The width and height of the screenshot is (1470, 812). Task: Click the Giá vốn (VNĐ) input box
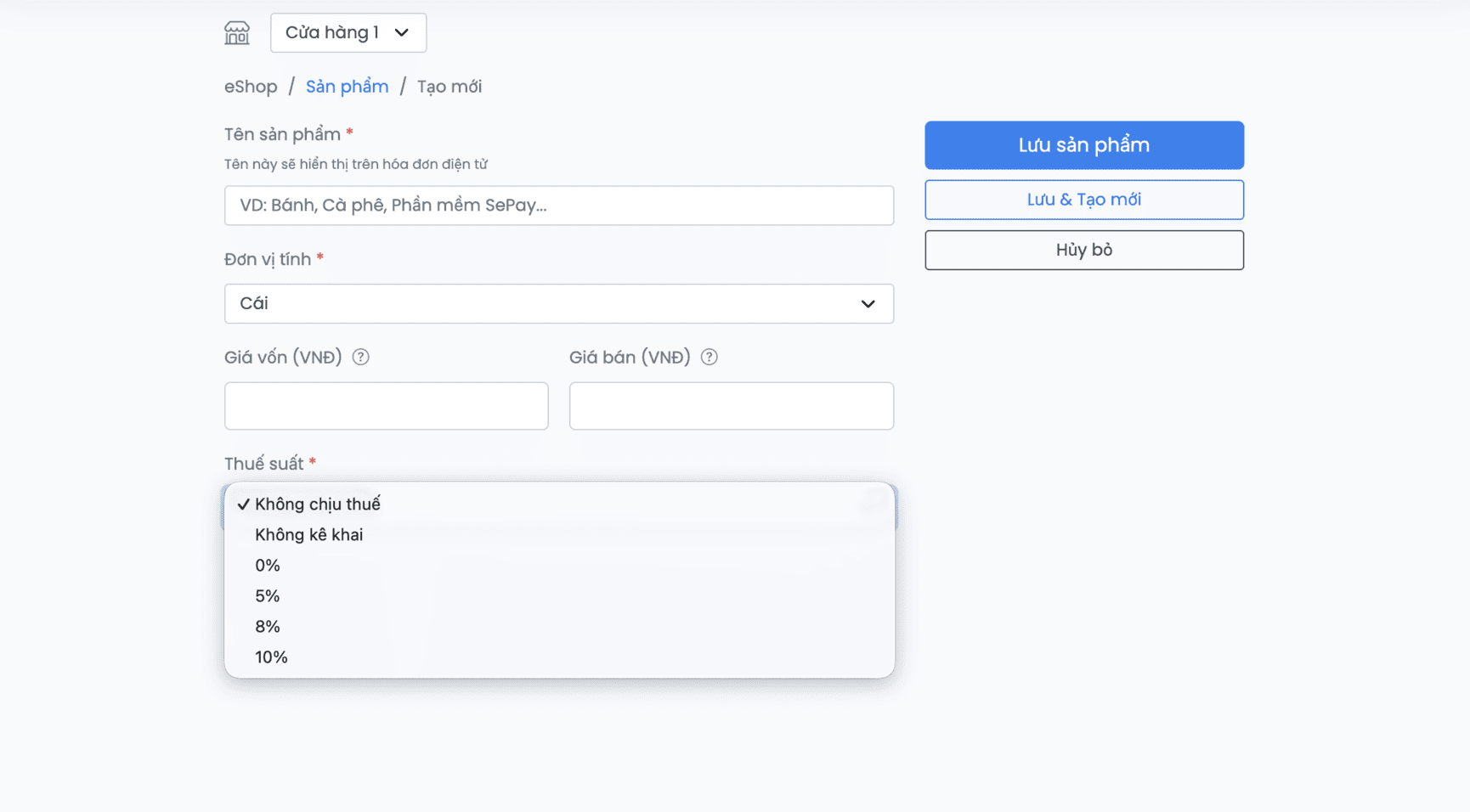(x=386, y=406)
